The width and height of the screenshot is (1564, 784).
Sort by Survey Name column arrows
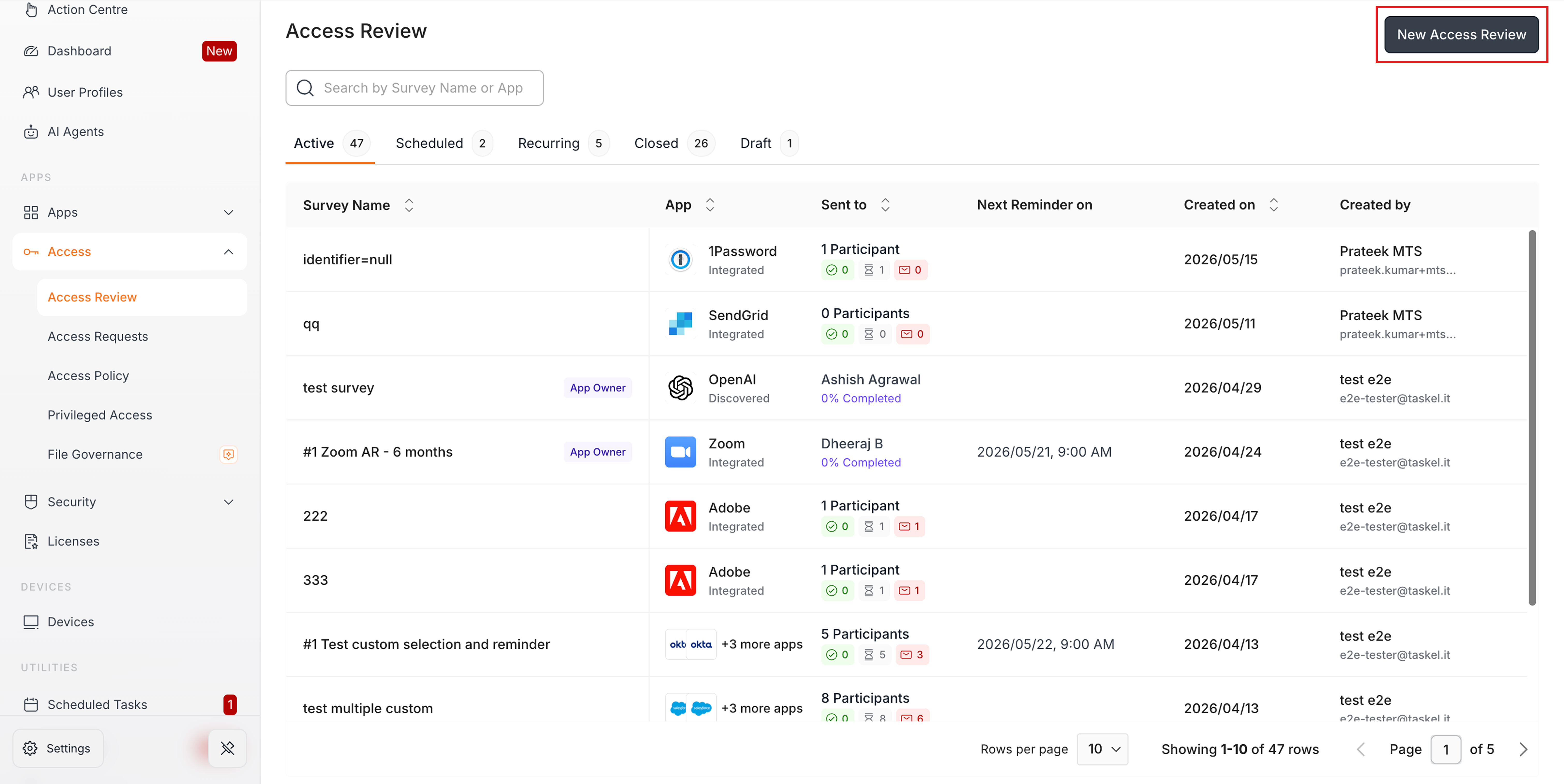pos(409,205)
